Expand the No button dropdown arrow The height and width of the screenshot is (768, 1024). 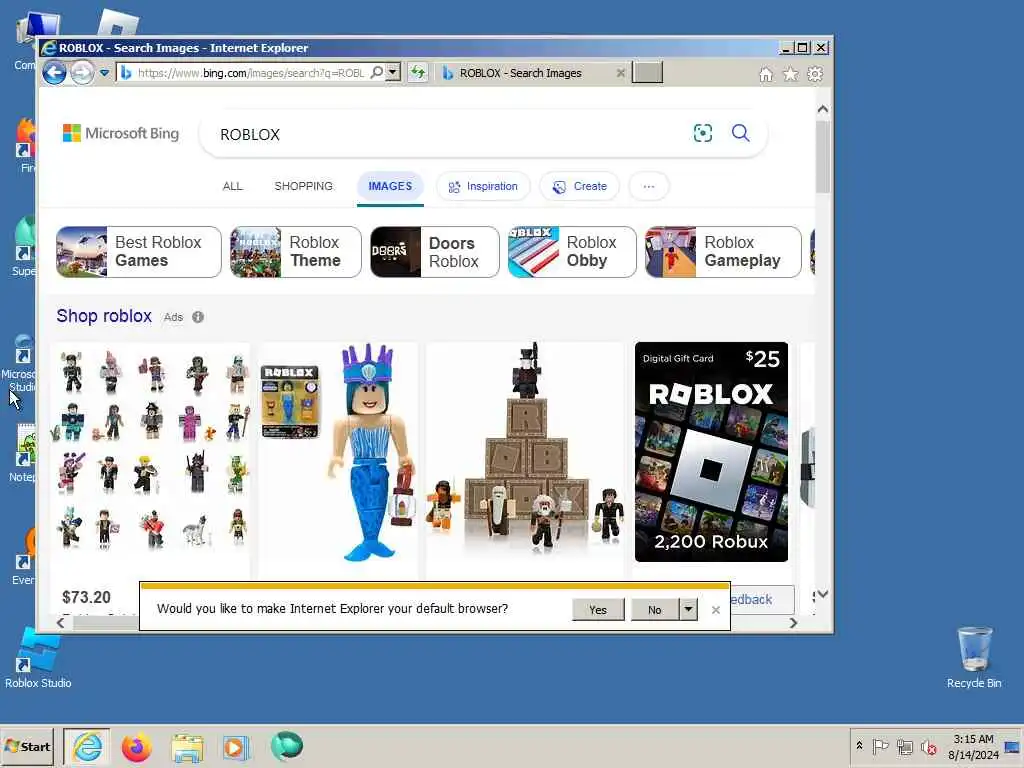point(688,610)
